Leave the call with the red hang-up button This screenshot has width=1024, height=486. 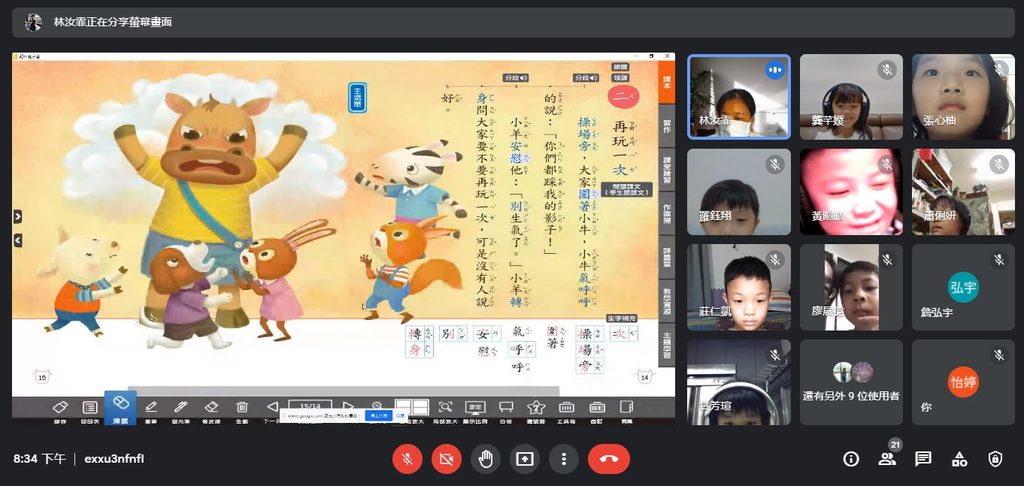(x=609, y=459)
